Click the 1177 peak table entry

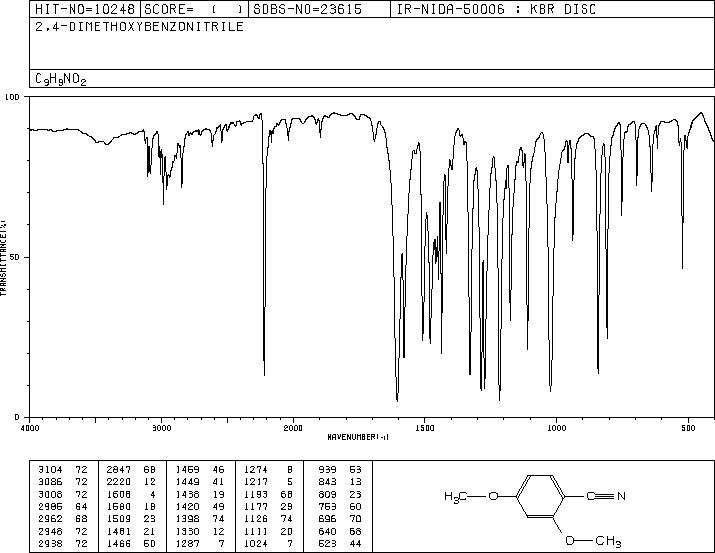[268, 506]
